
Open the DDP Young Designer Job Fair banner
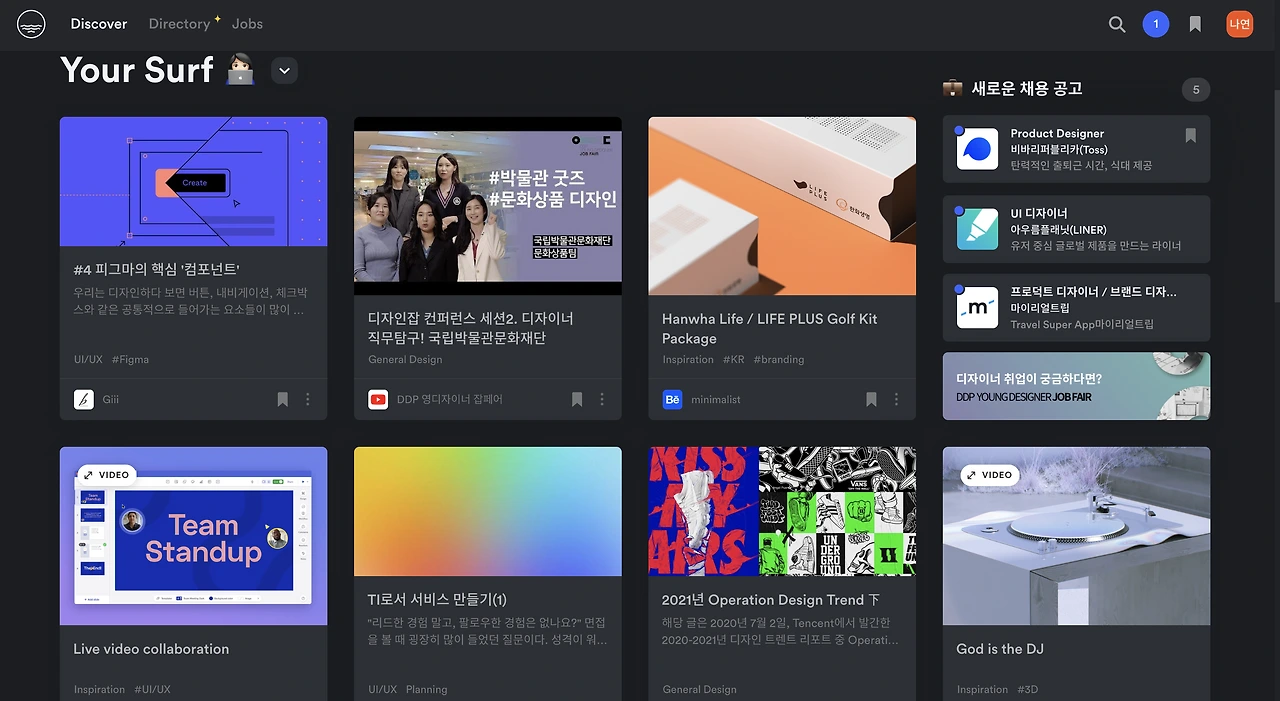[x=1076, y=386]
